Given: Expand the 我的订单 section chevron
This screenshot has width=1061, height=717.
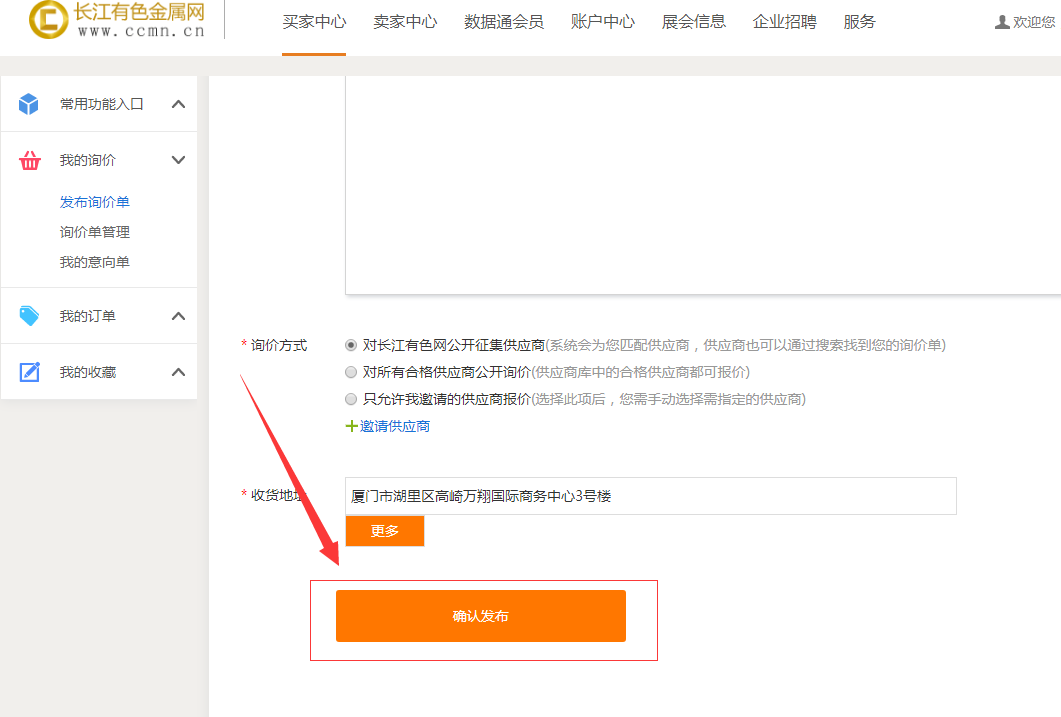Looking at the screenshot, I should tap(178, 316).
